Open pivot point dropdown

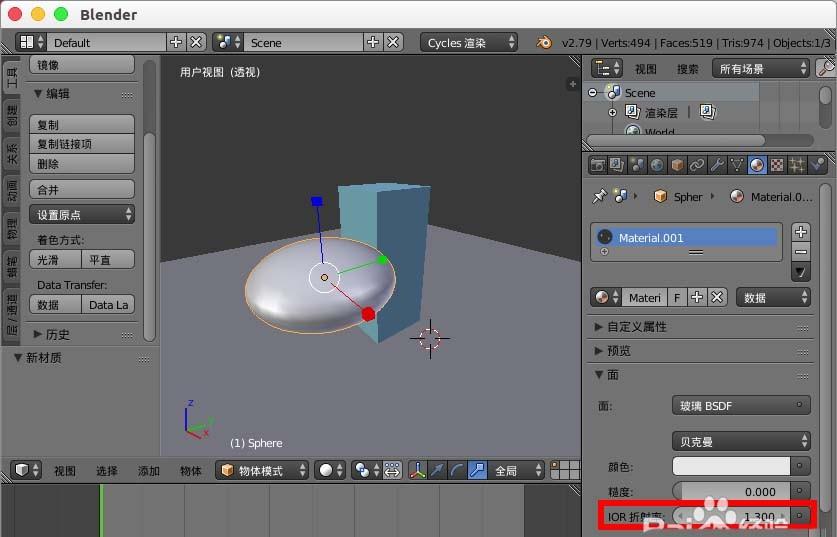pyautogui.click(x=366, y=470)
